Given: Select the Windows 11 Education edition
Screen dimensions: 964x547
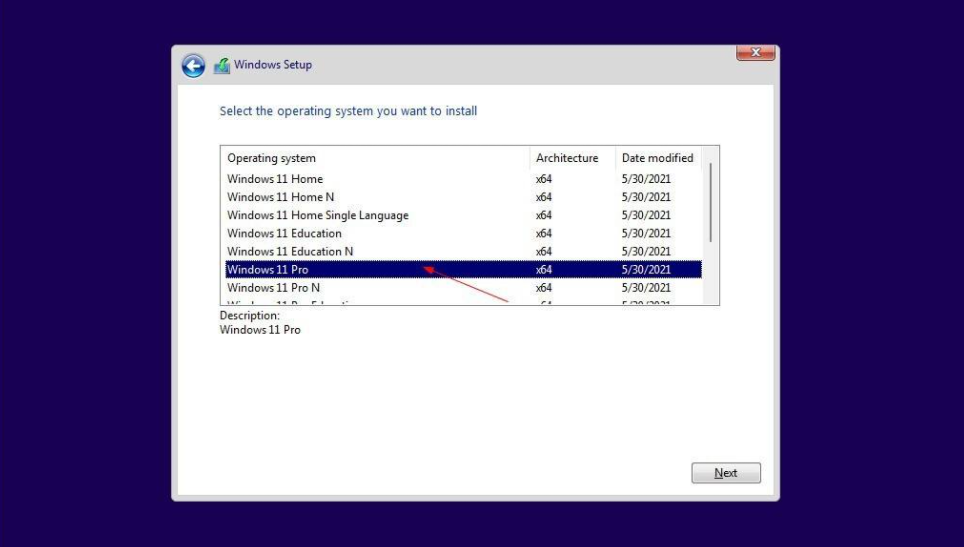Looking at the screenshot, I should pos(284,233).
